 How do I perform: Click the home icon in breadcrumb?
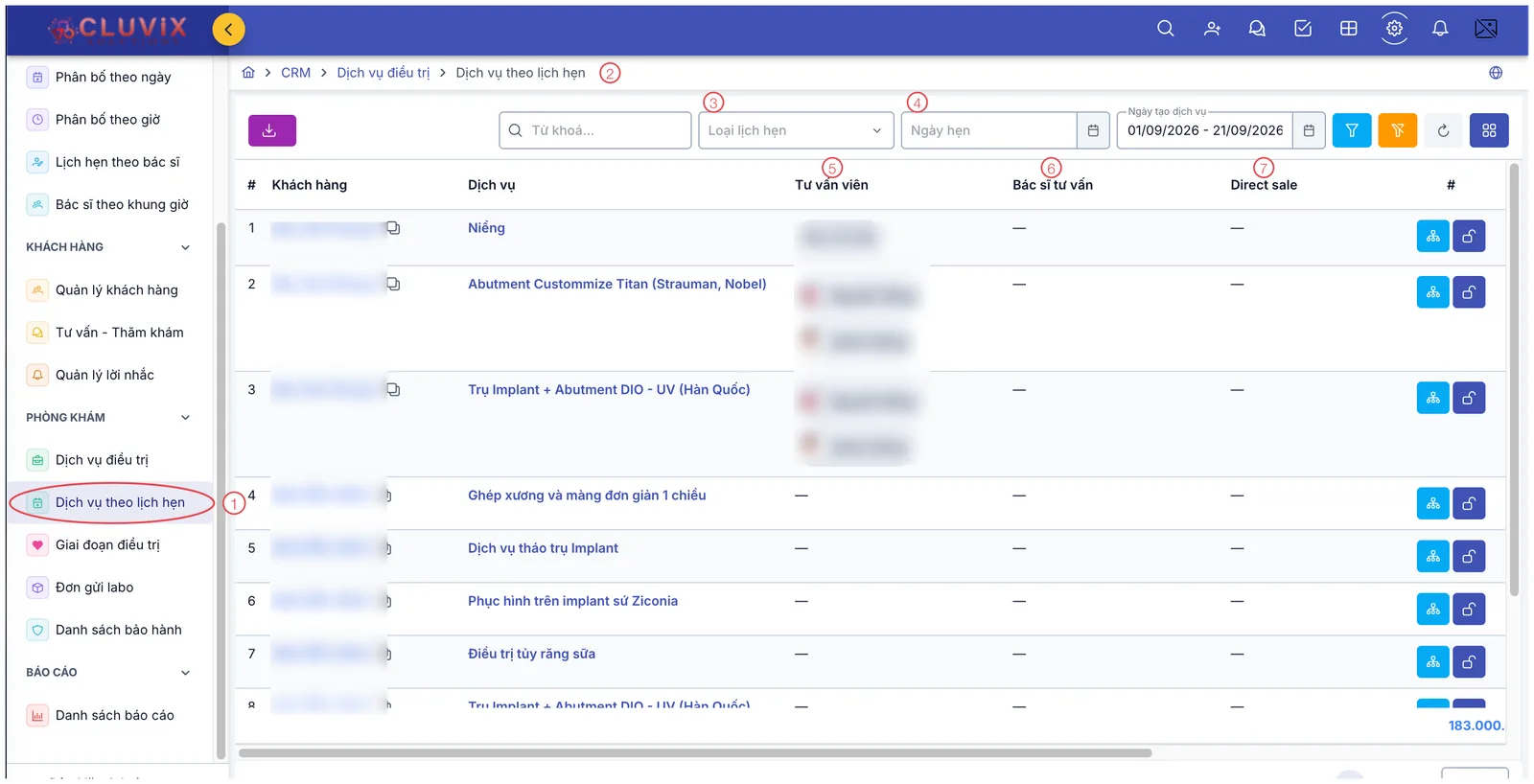(x=248, y=73)
